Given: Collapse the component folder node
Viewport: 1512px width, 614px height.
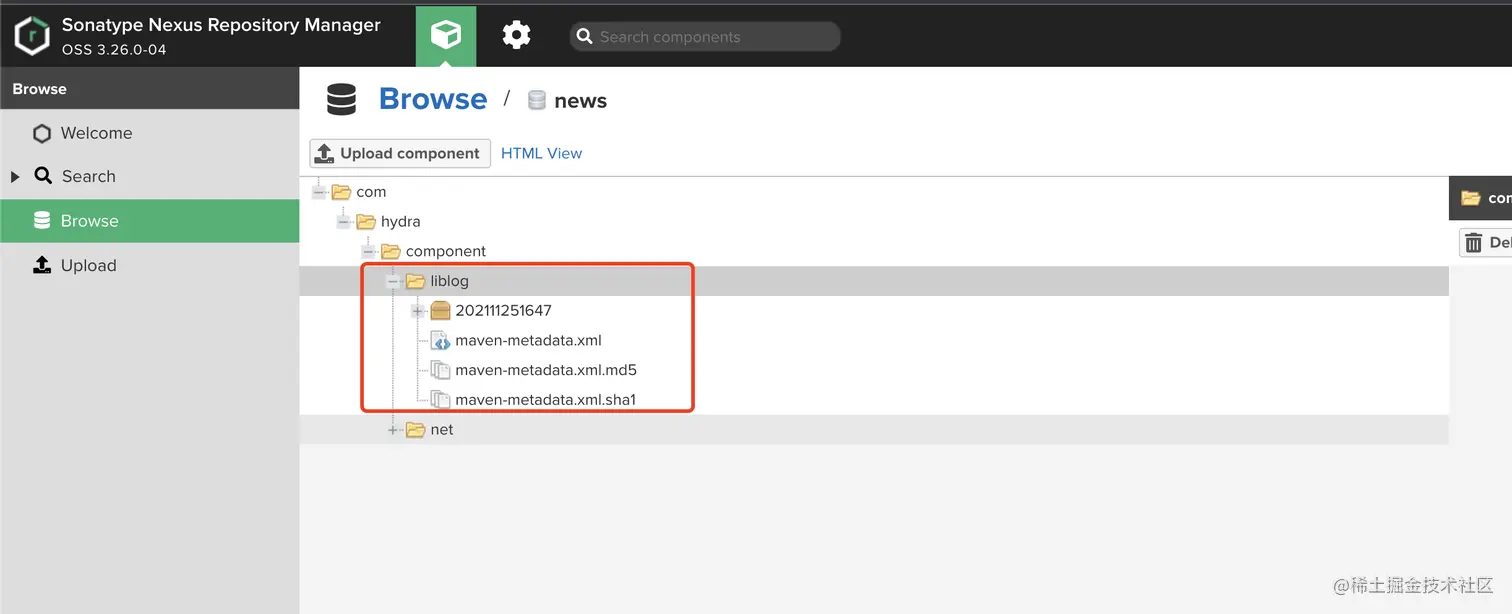Looking at the screenshot, I should [368, 251].
